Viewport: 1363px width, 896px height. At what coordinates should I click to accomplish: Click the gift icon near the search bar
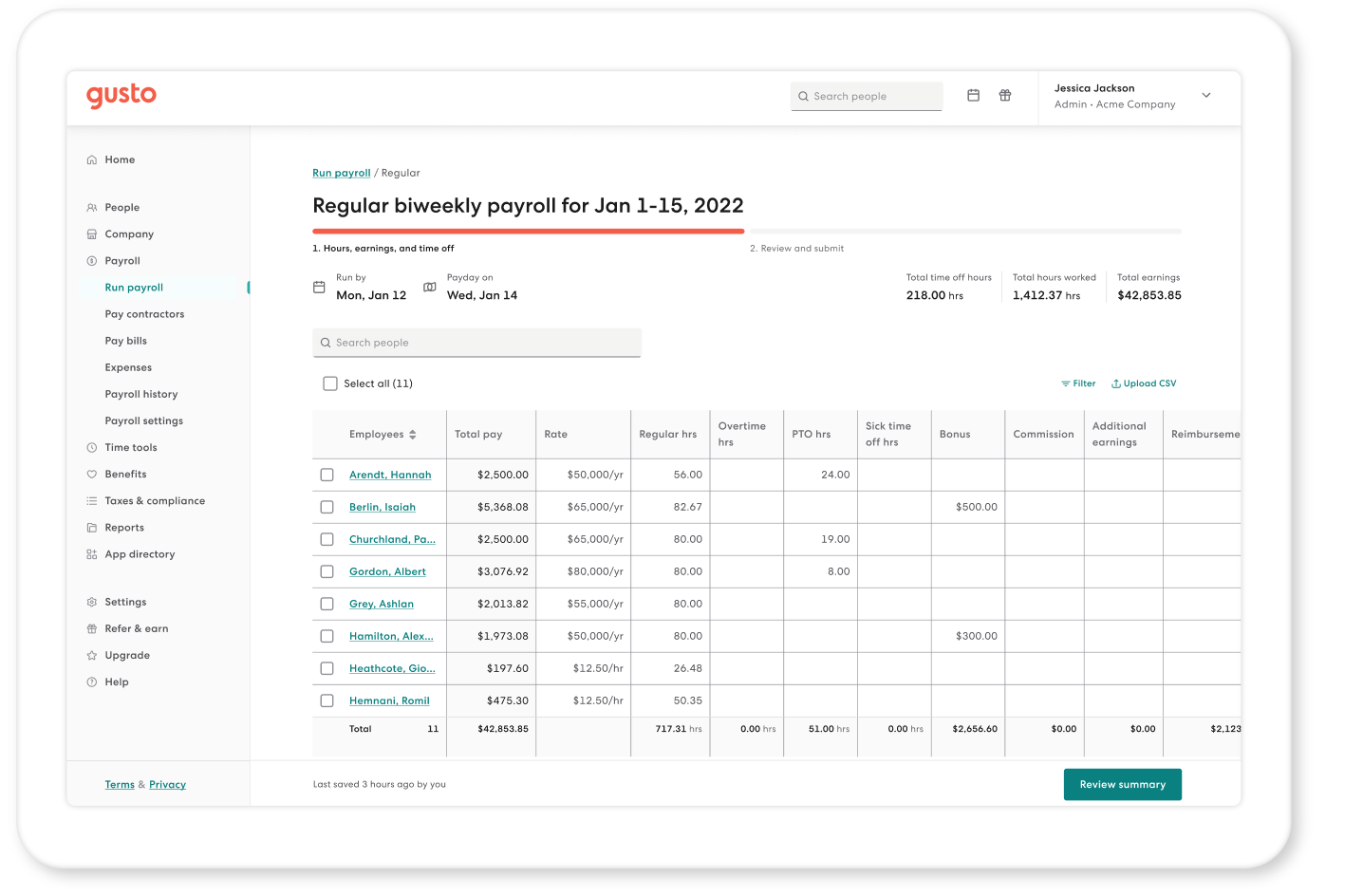coord(1005,95)
